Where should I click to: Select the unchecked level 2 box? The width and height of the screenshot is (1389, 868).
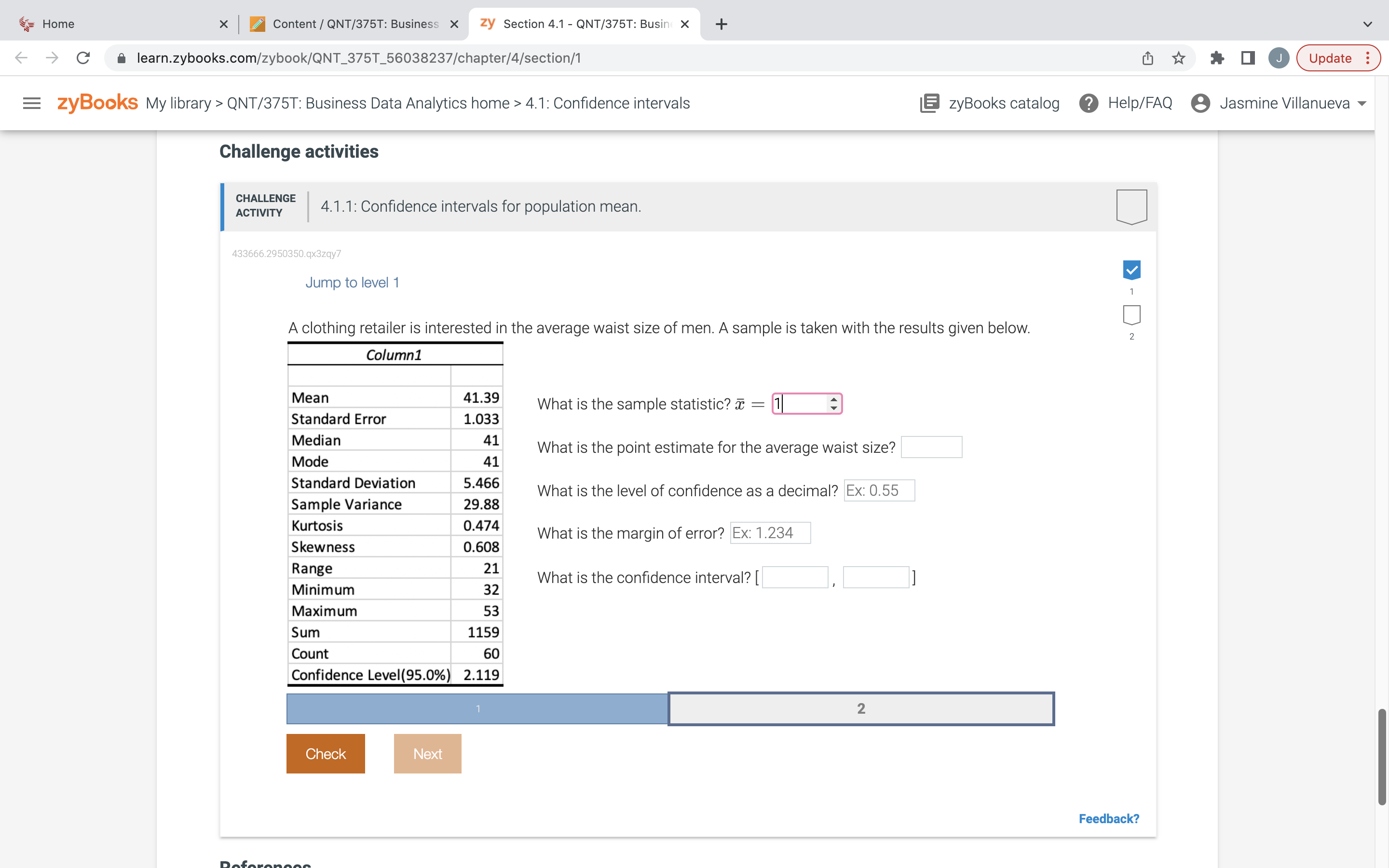[x=1131, y=314]
